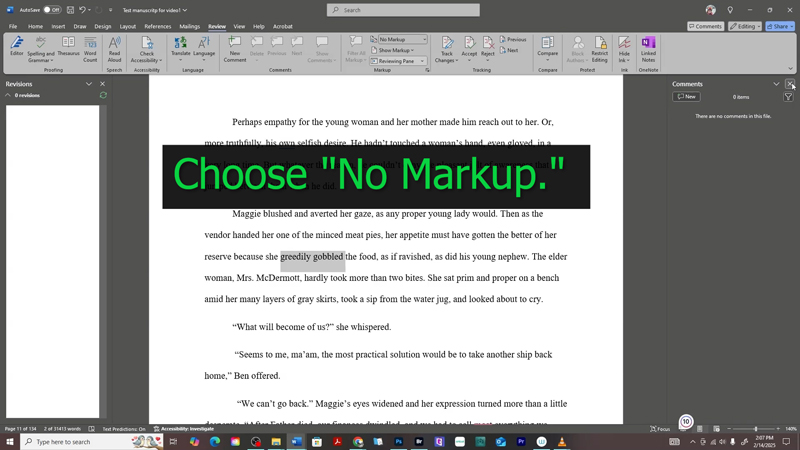
Task: Open VLC media player from taskbar
Action: [562, 441]
